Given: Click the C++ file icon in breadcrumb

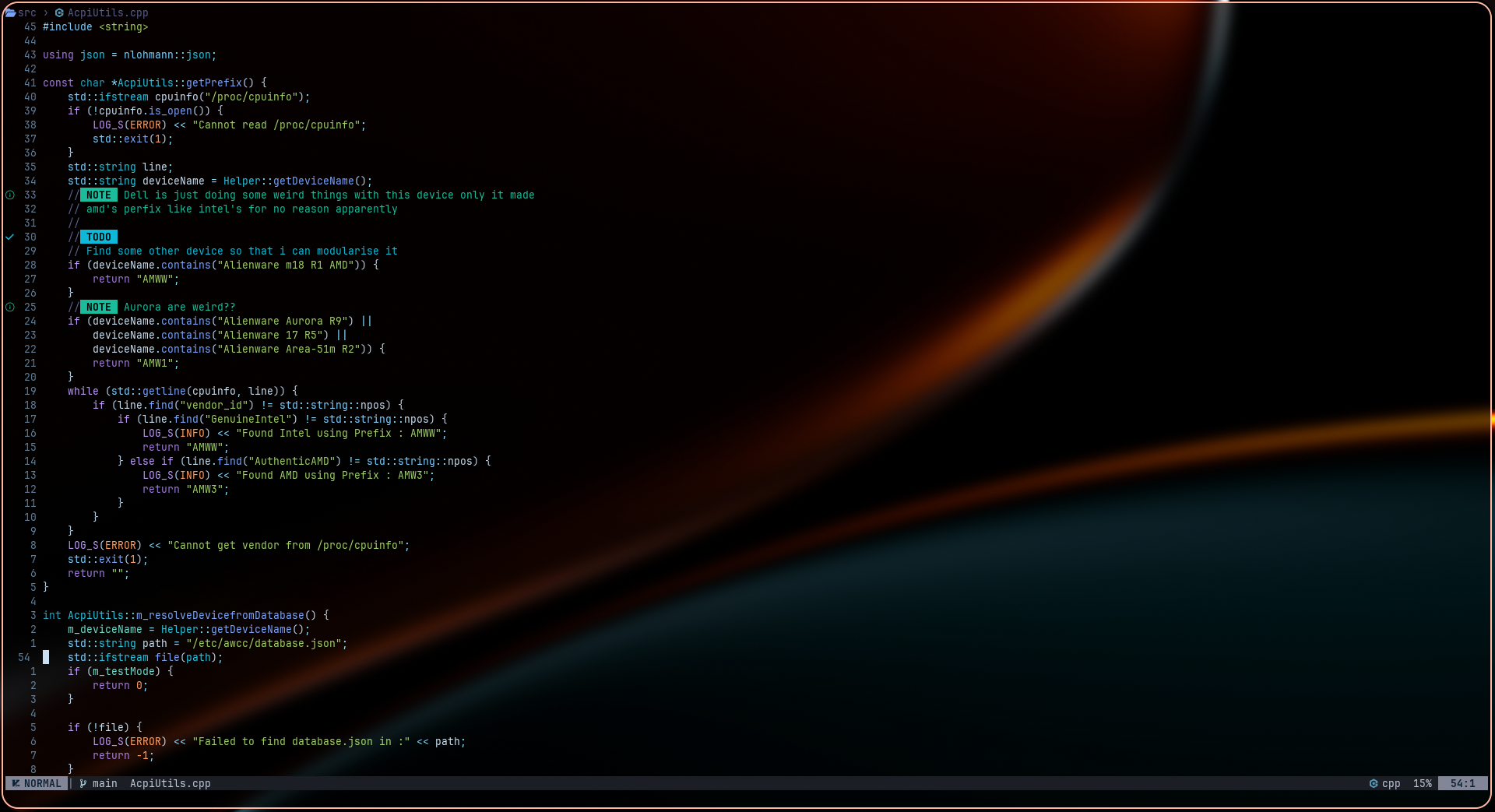Looking at the screenshot, I should tap(59, 12).
